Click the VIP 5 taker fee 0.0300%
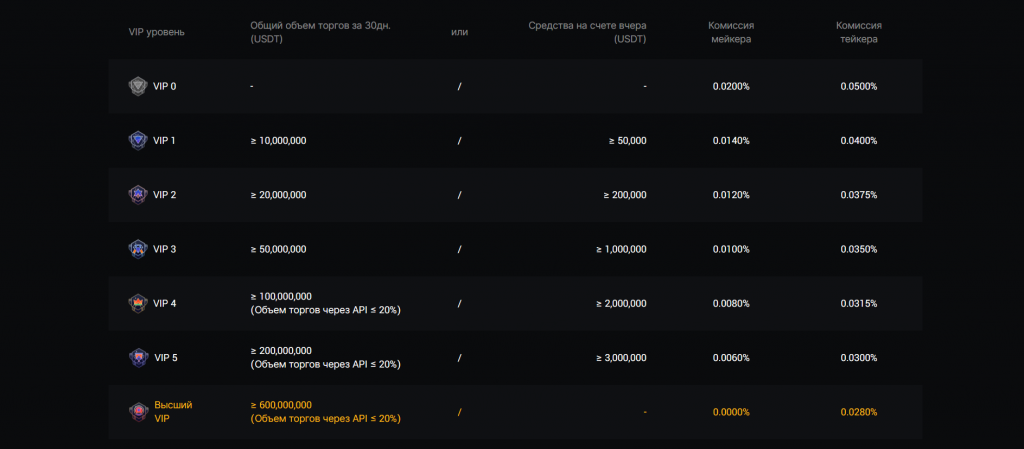1024x449 pixels. (859, 357)
